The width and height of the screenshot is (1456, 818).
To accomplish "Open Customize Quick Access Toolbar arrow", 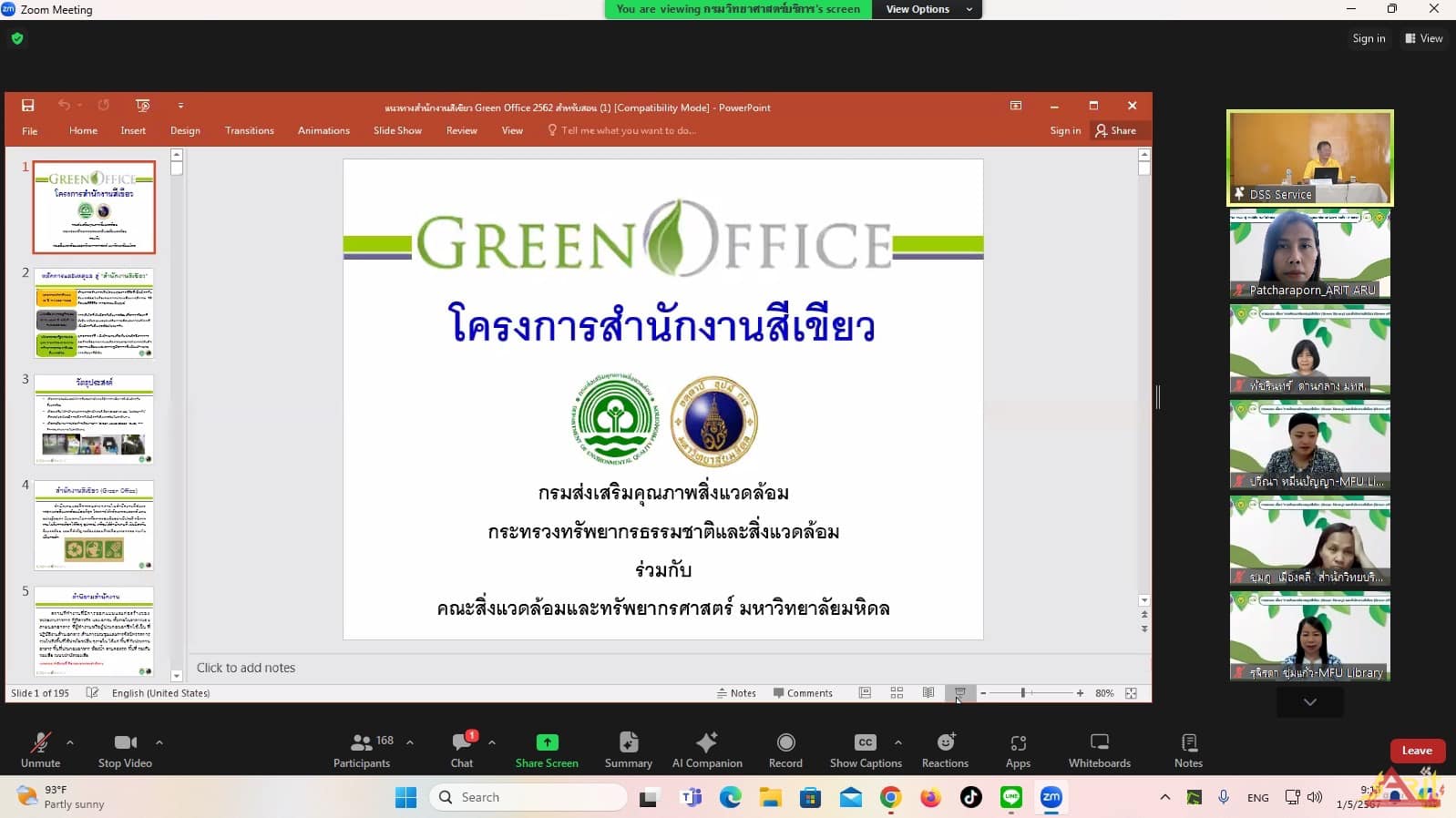I will (180, 106).
